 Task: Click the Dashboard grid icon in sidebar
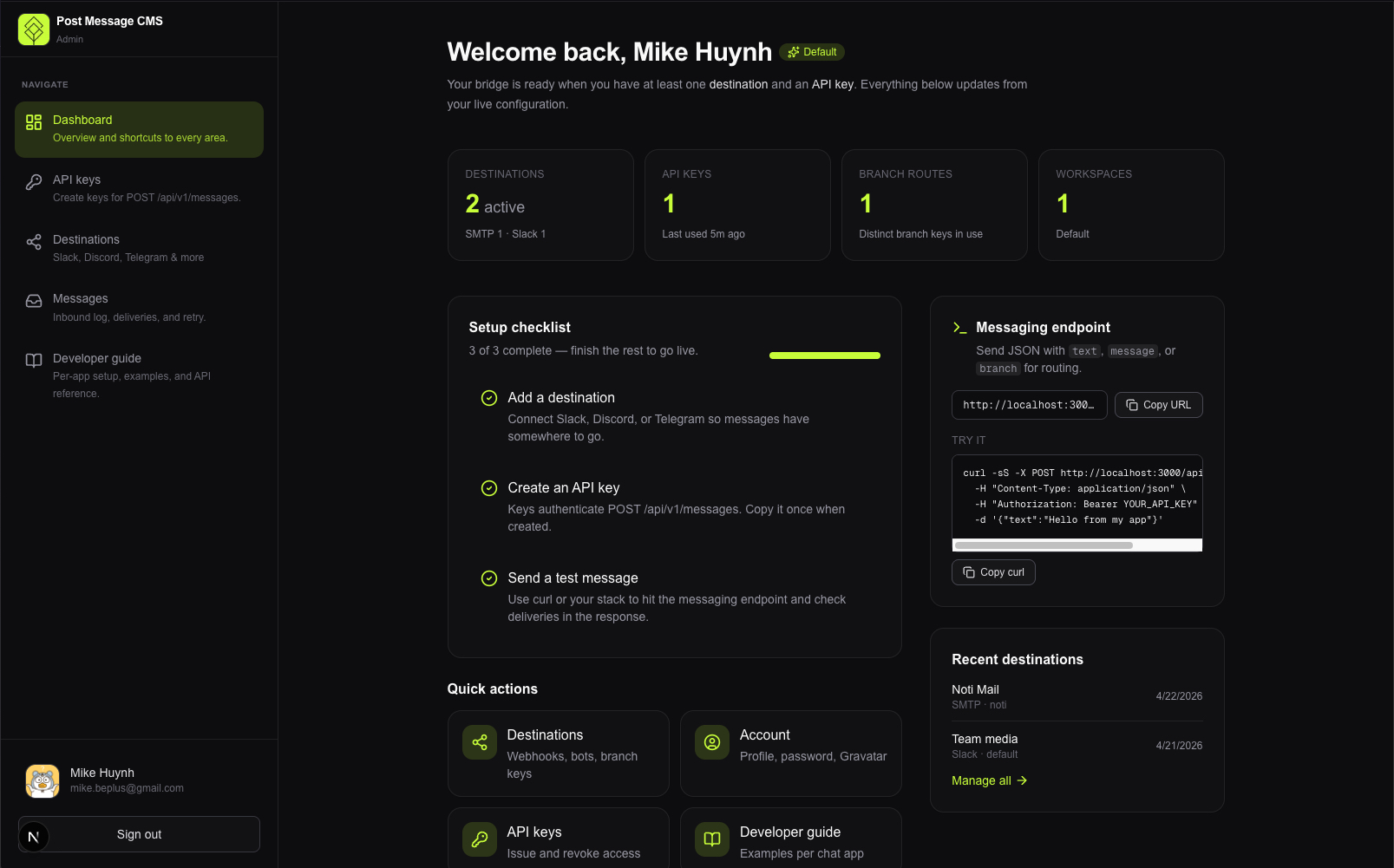tap(34, 122)
